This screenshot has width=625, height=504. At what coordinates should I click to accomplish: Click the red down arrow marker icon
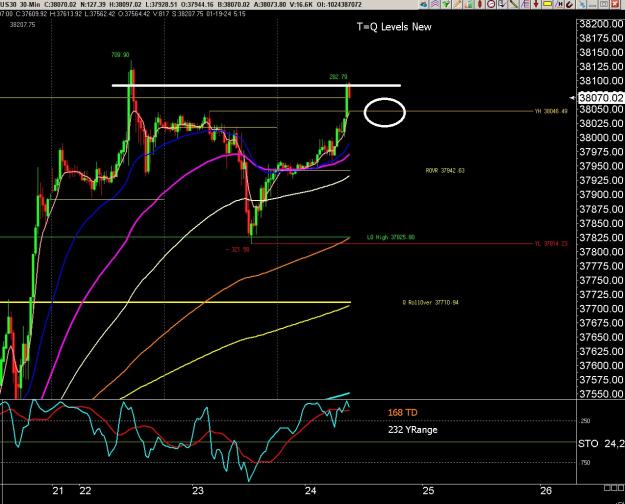pyautogui.click(x=536, y=4)
